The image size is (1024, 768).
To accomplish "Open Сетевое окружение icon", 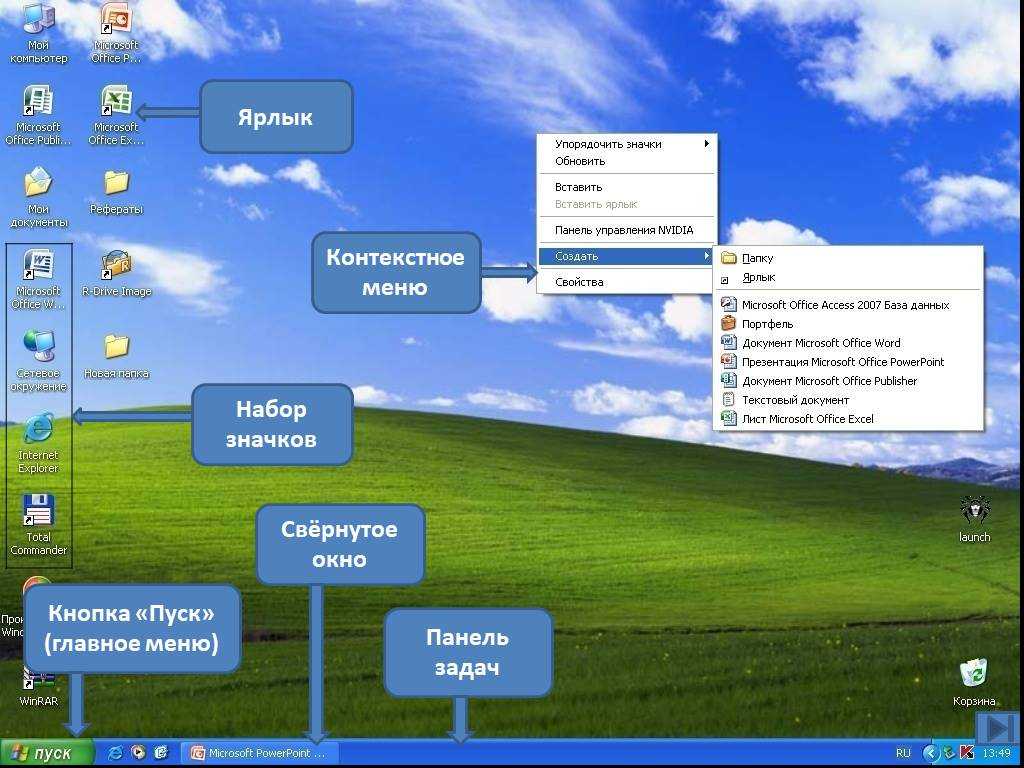I will (x=39, y=360).
